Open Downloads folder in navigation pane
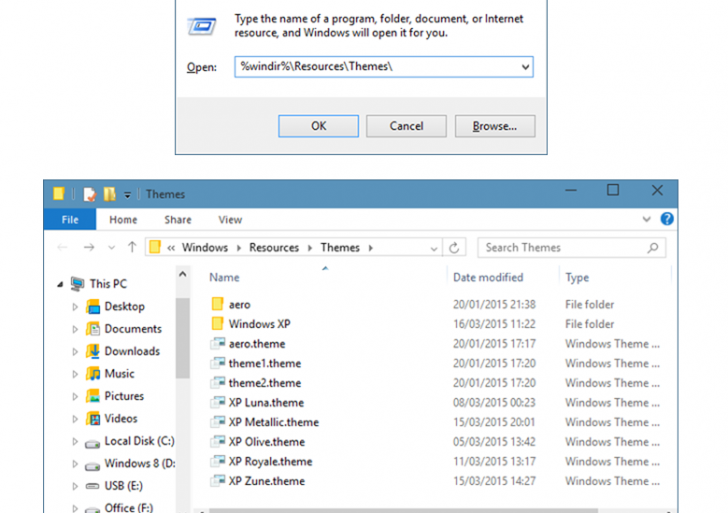 pos(131,351)
